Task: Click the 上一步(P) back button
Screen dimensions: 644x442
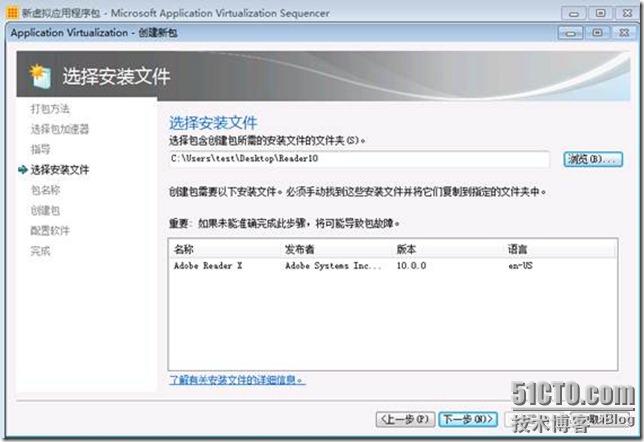Action: tap(405, 419)
